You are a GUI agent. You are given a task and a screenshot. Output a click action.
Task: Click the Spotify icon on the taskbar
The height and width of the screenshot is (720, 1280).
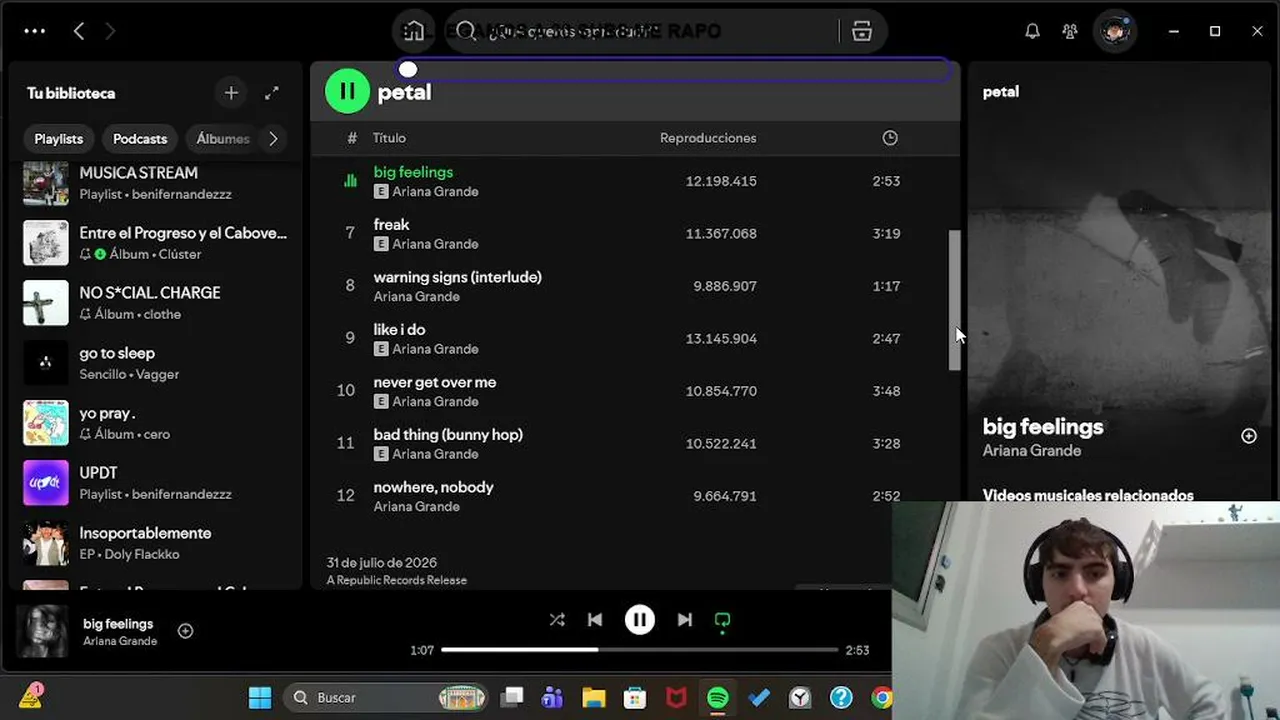(x=718, y=697)
